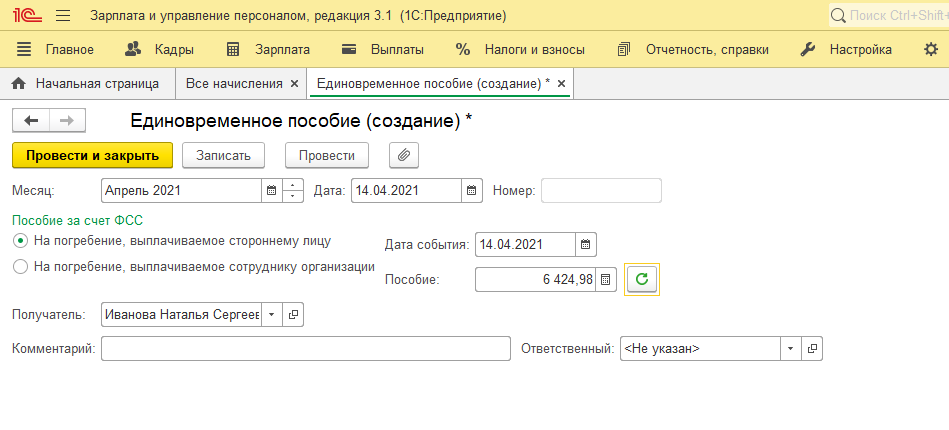Open the Налоги и взносы section
The image size is (949, 430).
click(534, 50)
